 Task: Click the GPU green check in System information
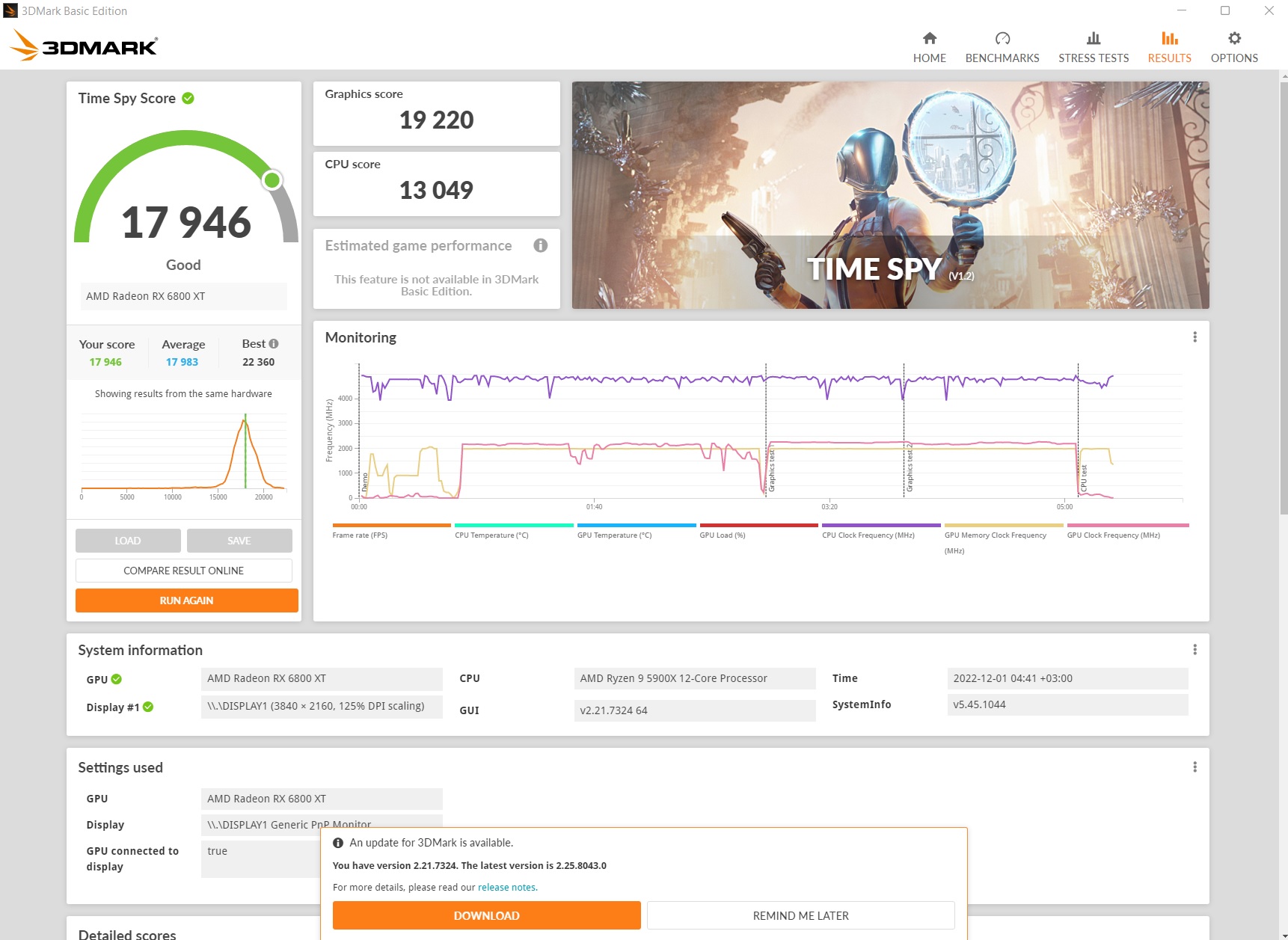(x=117, y=679)
